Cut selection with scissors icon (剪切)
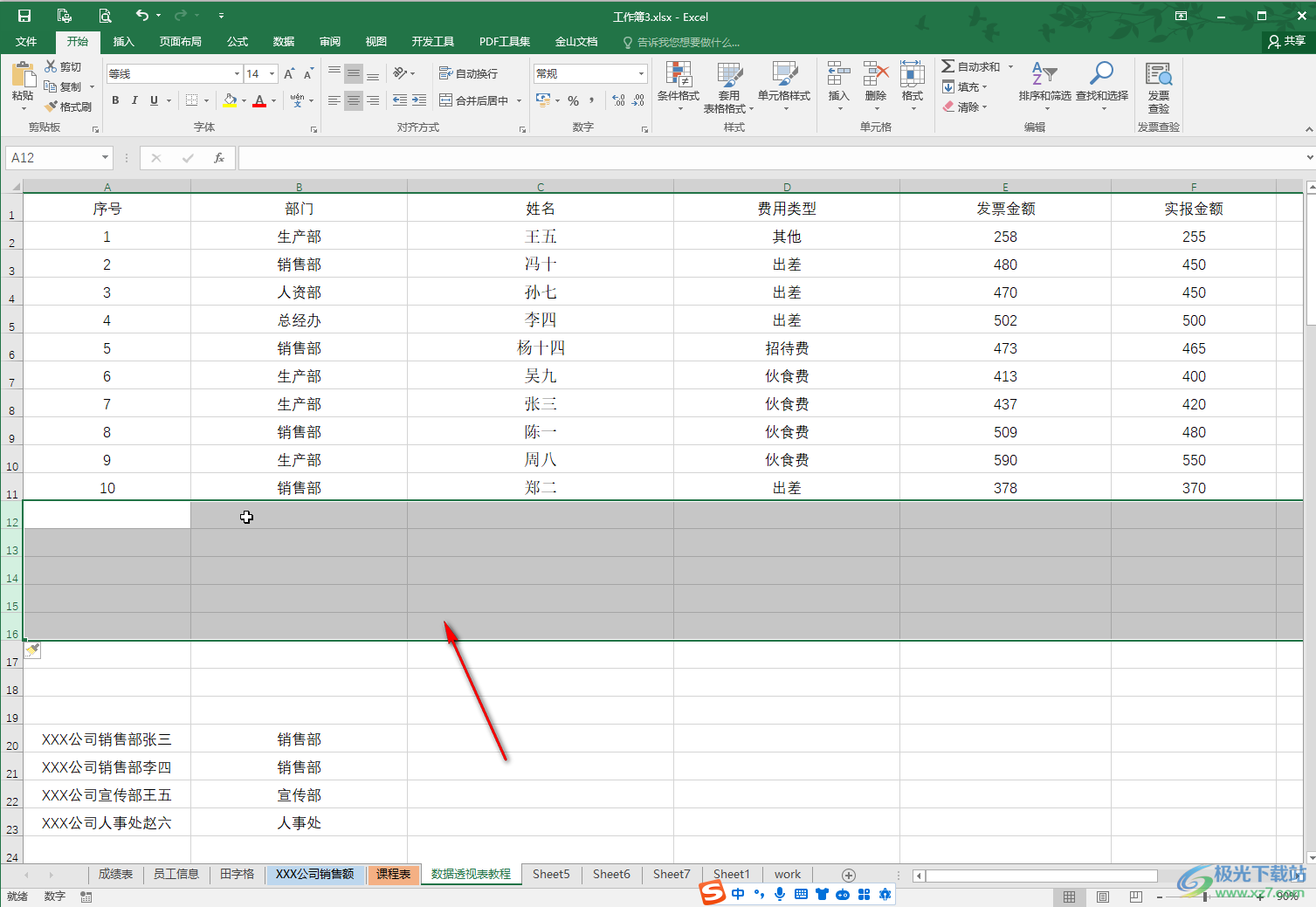This screenshot has height=907, width=1316. tap(64, 67)
